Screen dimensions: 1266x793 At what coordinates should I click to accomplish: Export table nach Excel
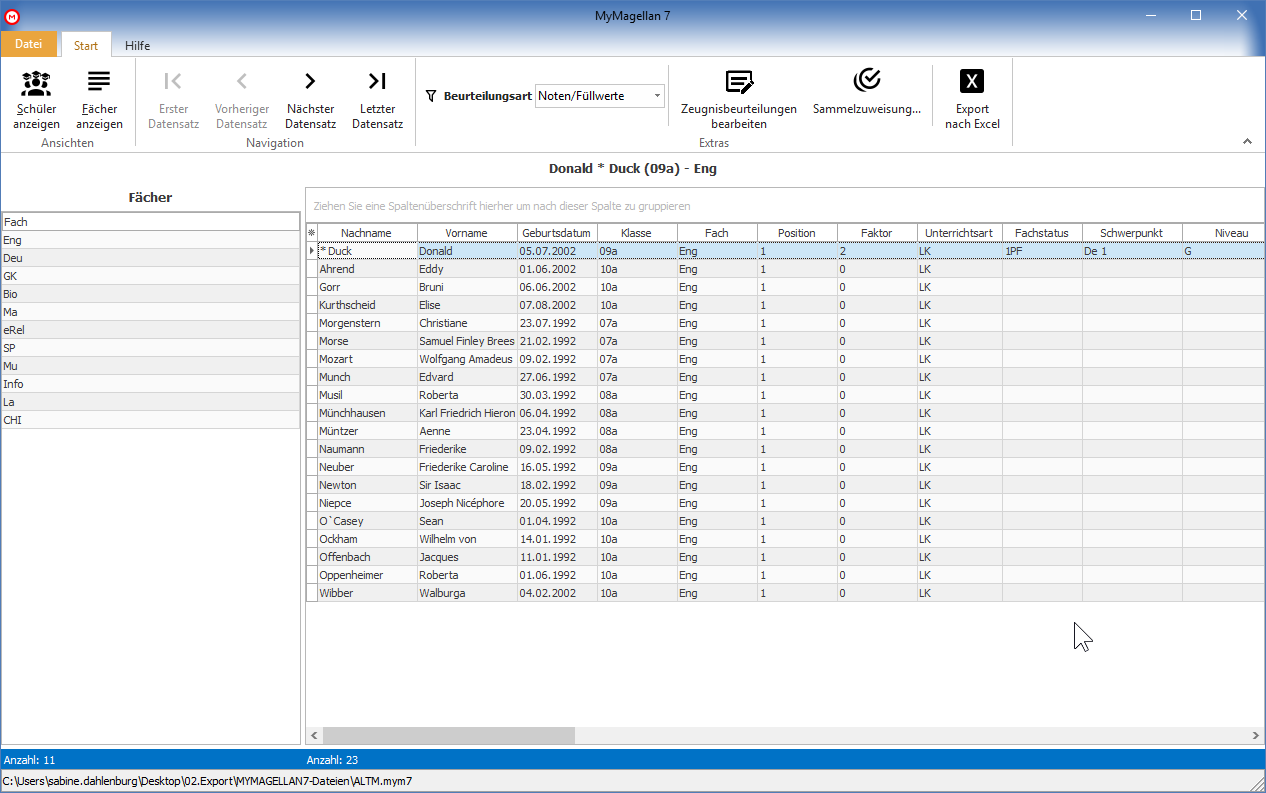coord(972,100)
